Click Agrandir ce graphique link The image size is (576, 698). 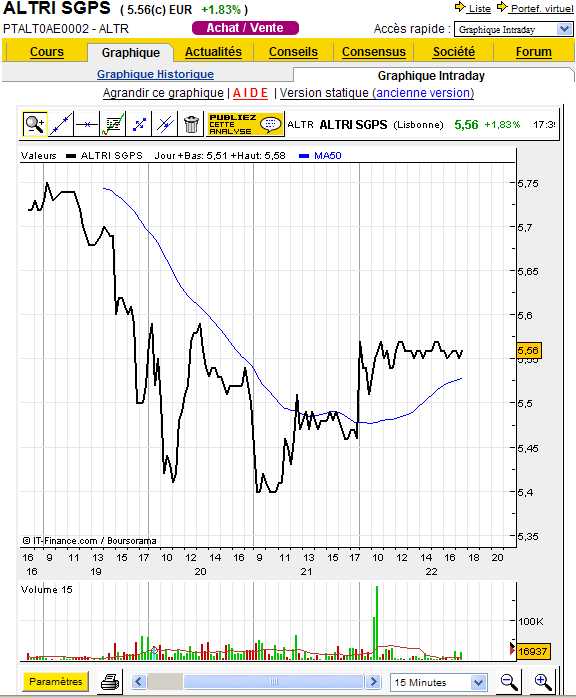click(163, 93)
